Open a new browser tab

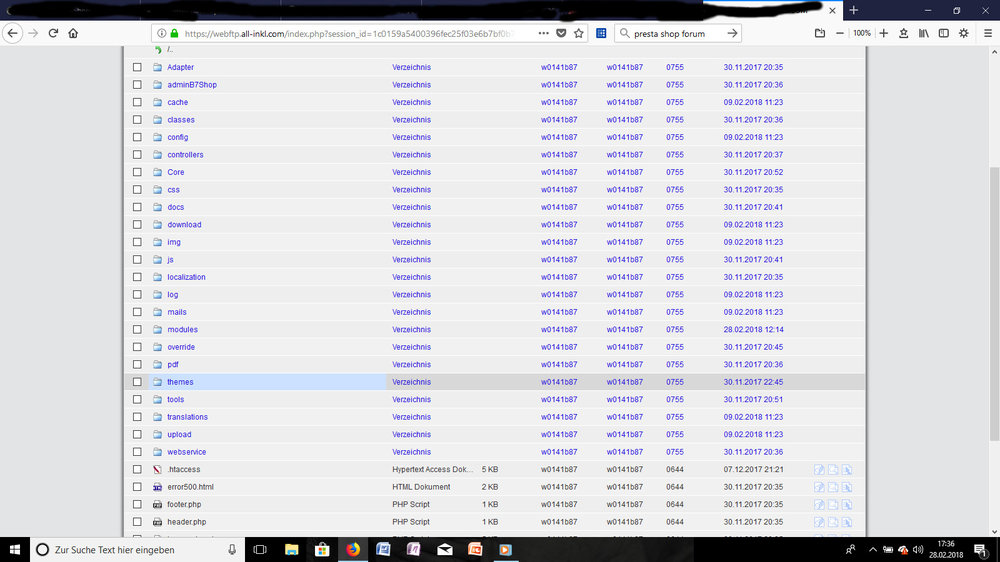[x=853, y=10]
